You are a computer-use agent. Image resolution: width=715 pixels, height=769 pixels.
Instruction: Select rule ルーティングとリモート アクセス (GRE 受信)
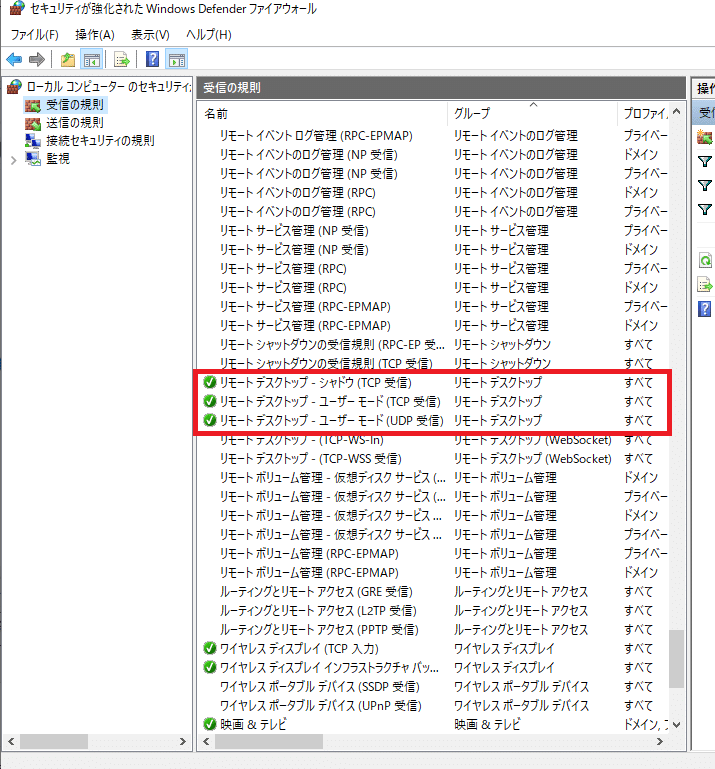[316, 591]
